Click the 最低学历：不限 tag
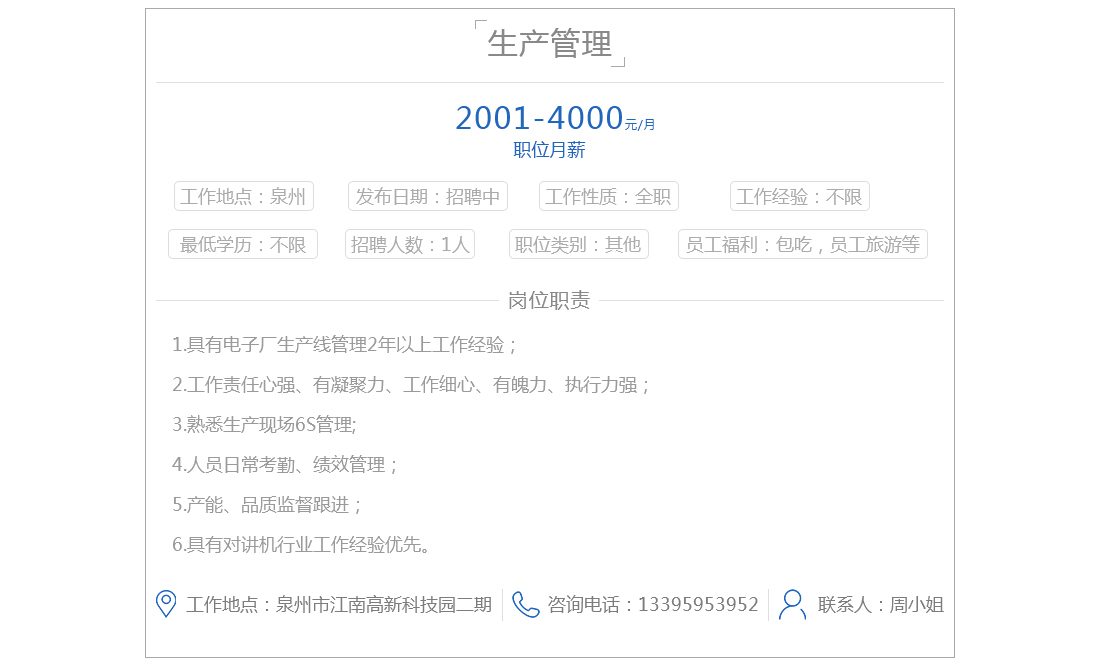Screen dimensions: 1100x670 pyautogui.click(x=243, y=244)
